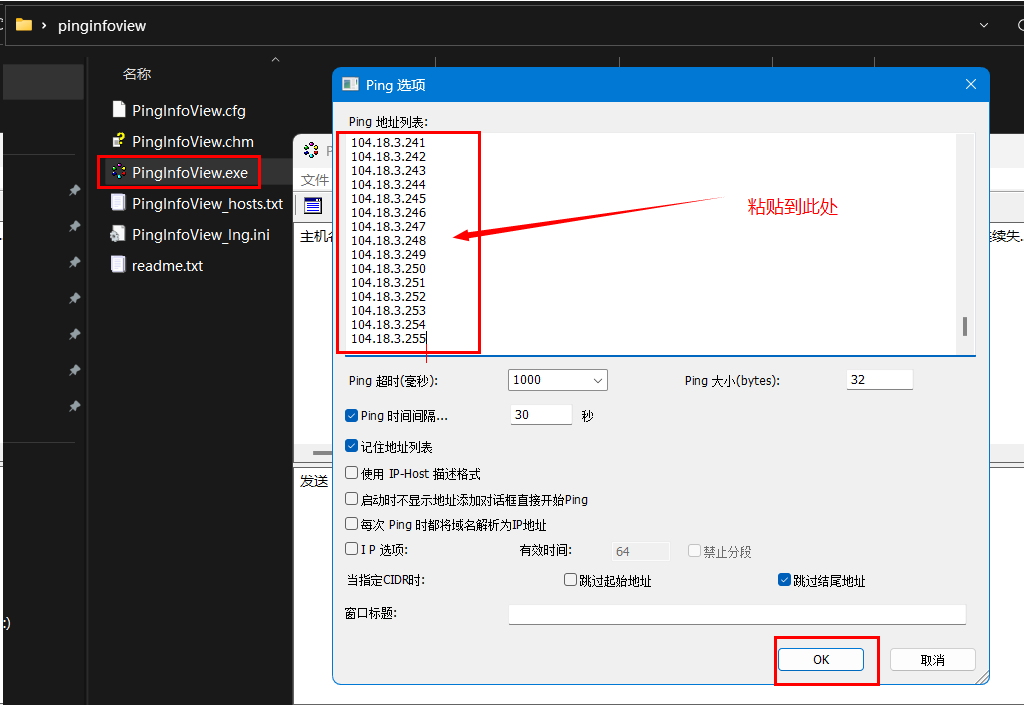Click the pin icon beside readme.txt row
The image size is (1024, 705).
pos(75,262)
